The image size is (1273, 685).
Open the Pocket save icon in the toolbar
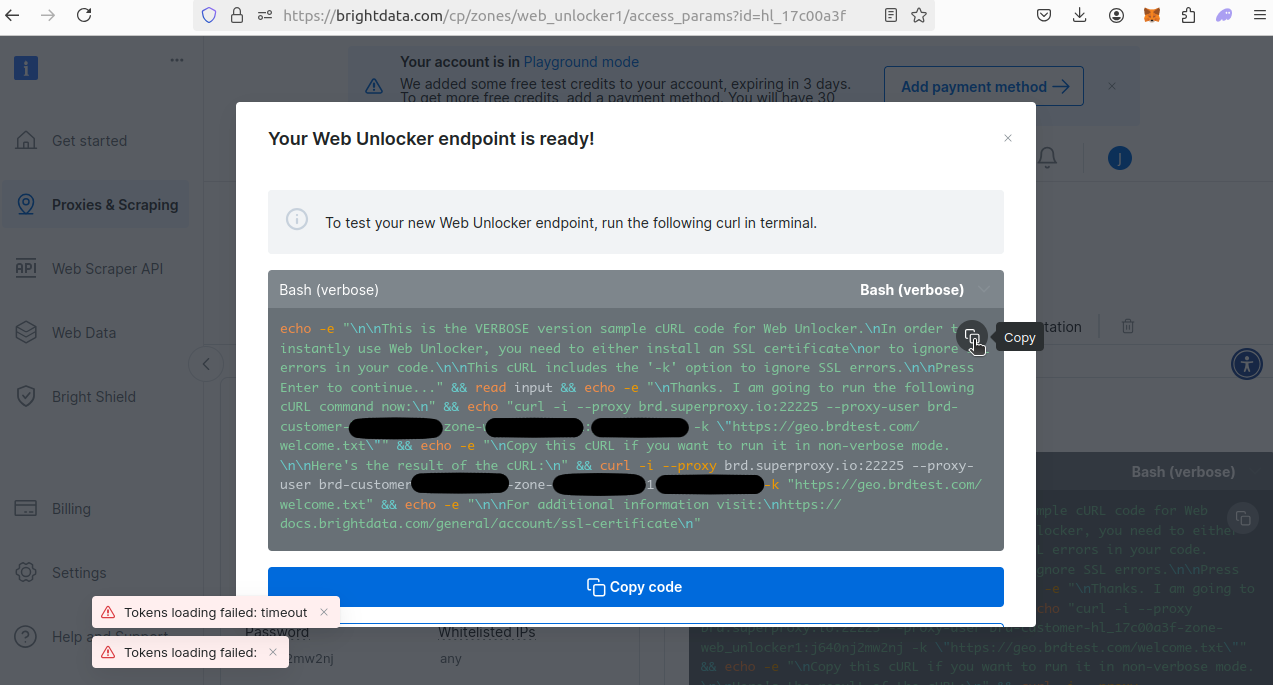pos(1044,15)
